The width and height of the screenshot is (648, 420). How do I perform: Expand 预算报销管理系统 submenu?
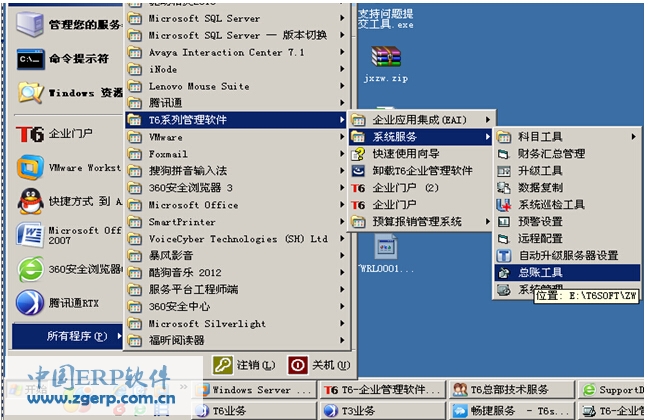(x=421, y=222)
